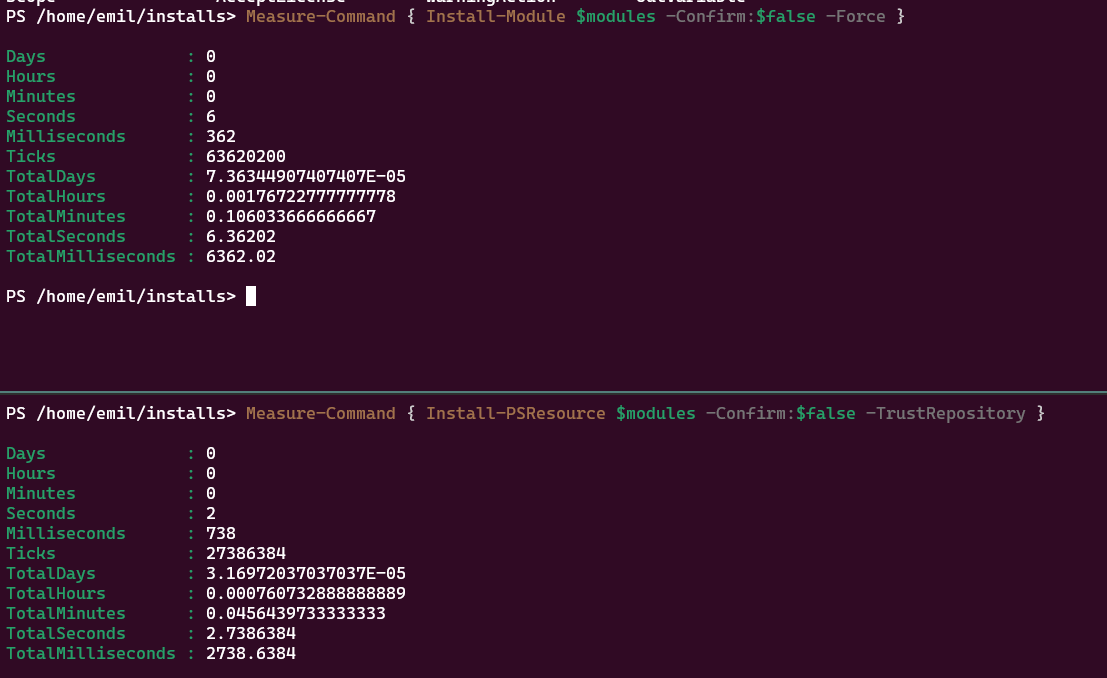Click the TotalSeconds value 6.36202
The width and height of the screenshot is (1107, 678).
(x=241, y=237)
